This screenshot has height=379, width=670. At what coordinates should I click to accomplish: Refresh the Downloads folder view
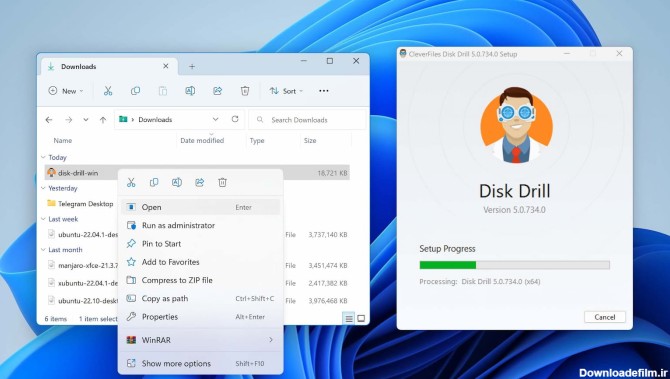pos(235,119)
